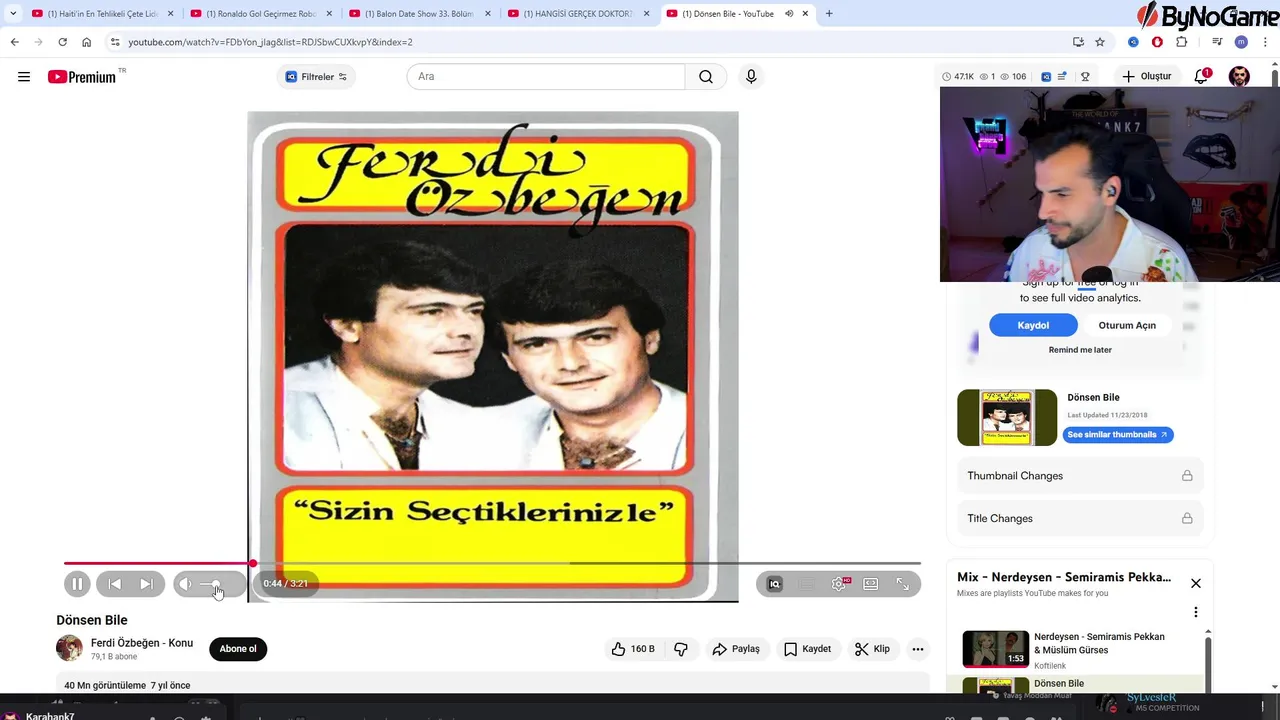Open the red adblock extension icon
This screenshot has width=1280, height=720.
[x=1157, y=42]
